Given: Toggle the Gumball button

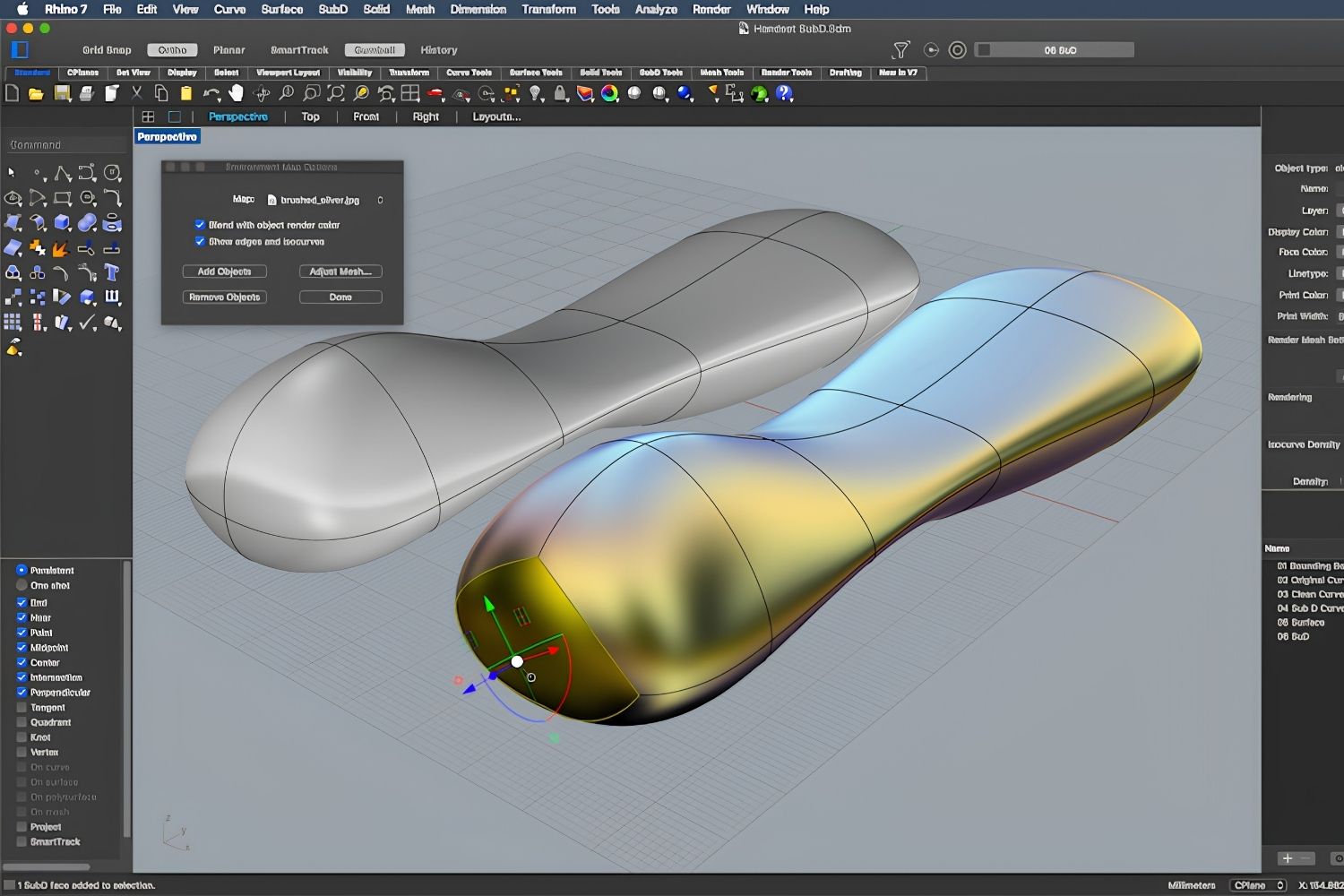Looking at the screenshot, I should (x=375, y=50).
